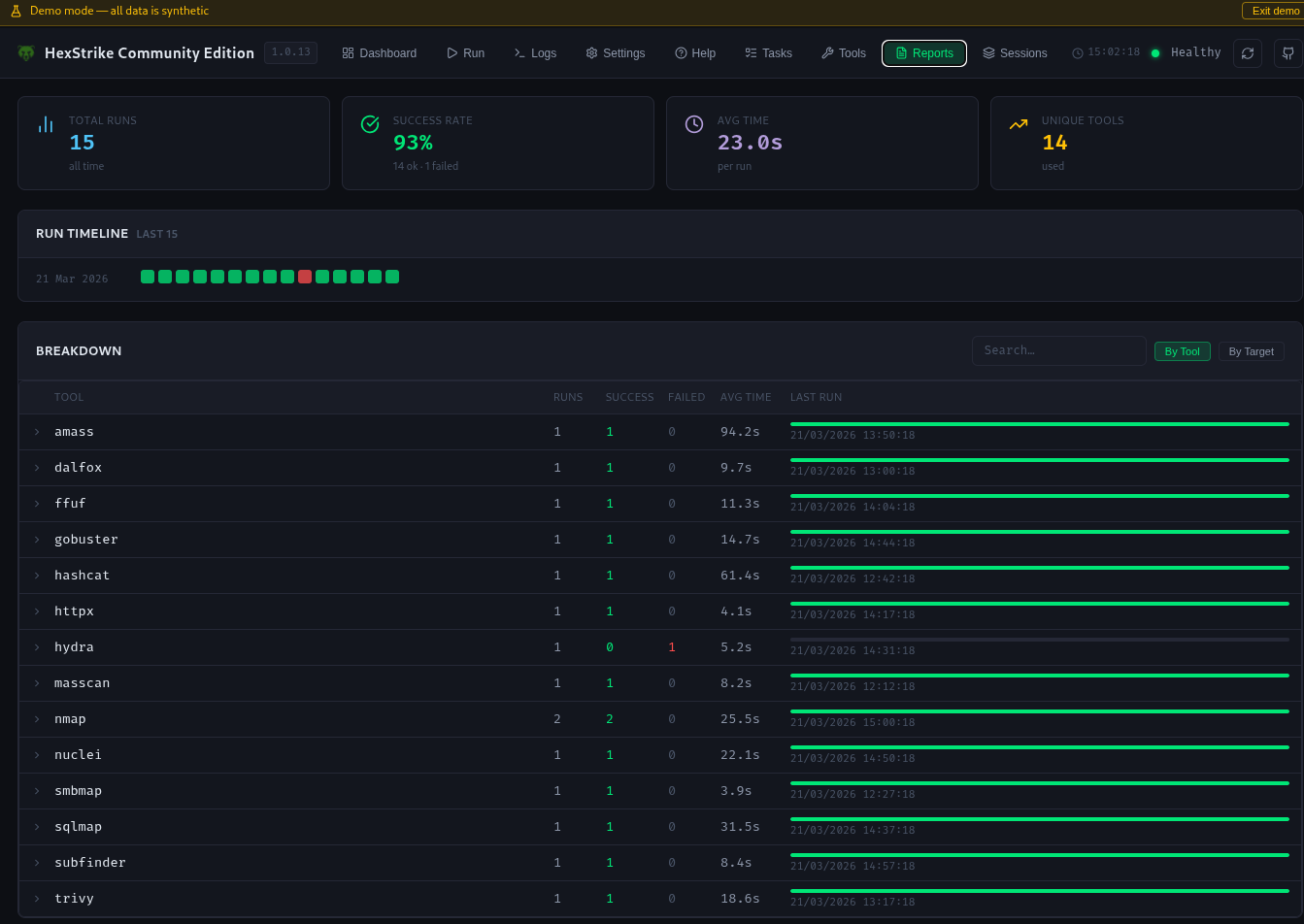The height and width of the screenshot is (924, 1304).
Task: Select the By Tool breakdown toggle
Action: tap(1183, 351)
